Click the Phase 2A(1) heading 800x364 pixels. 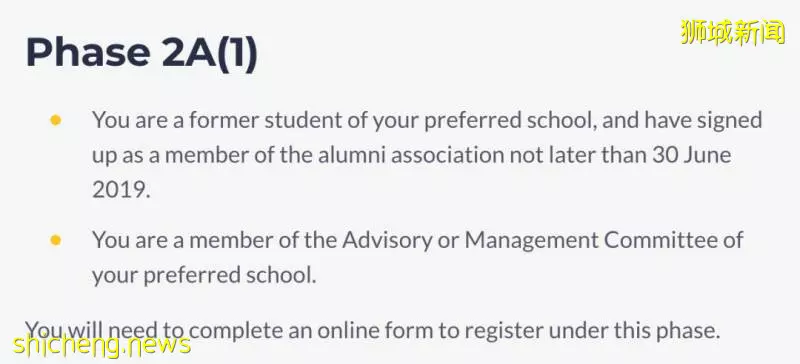point(142,53)
